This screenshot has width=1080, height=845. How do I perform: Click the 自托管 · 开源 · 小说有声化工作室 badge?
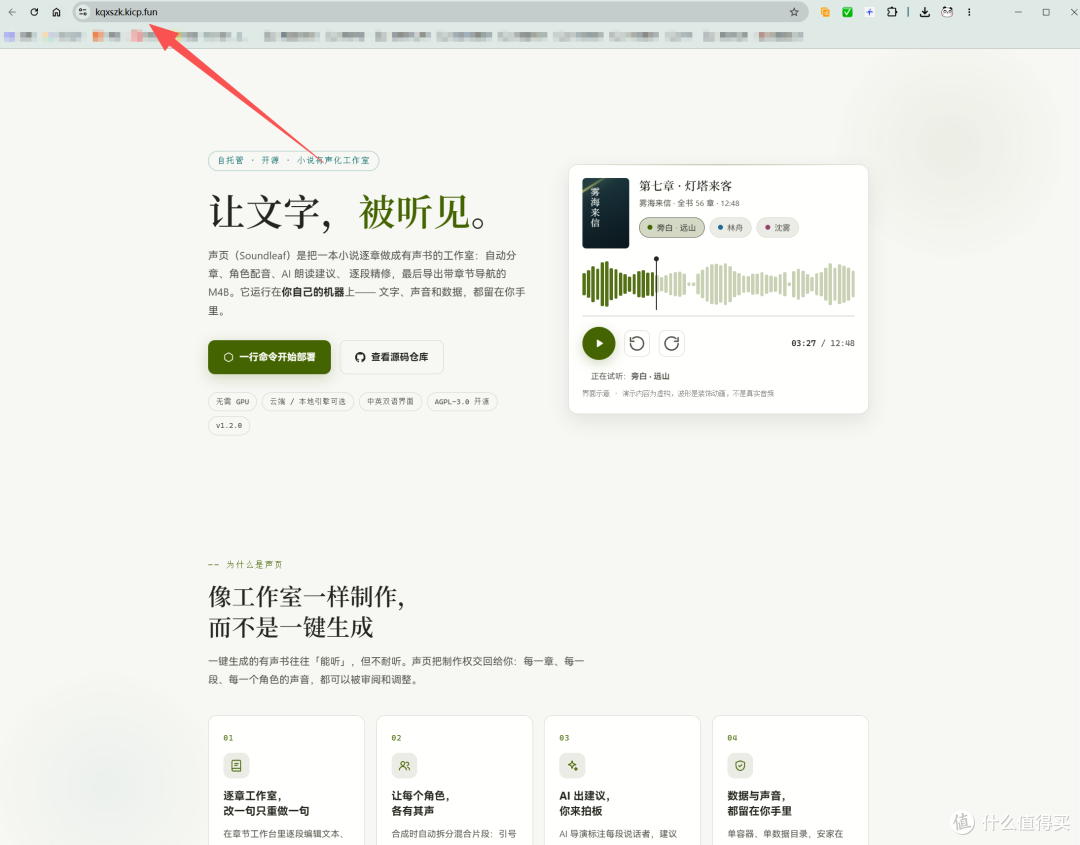pyautogui.click(x=293, y=160)
